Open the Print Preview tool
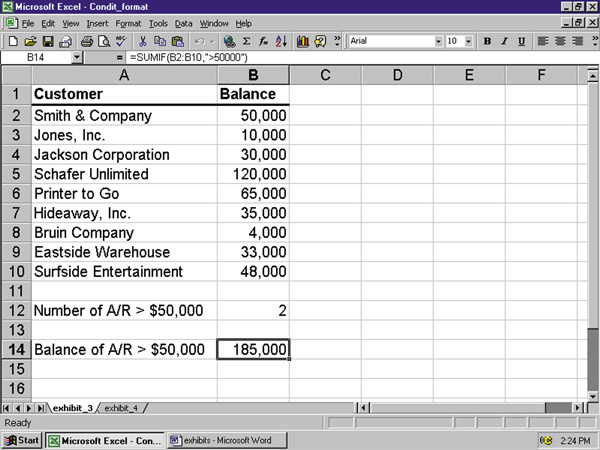Image resolution: width=600 pixels, height=450 pixels. (x=104, y=41)
